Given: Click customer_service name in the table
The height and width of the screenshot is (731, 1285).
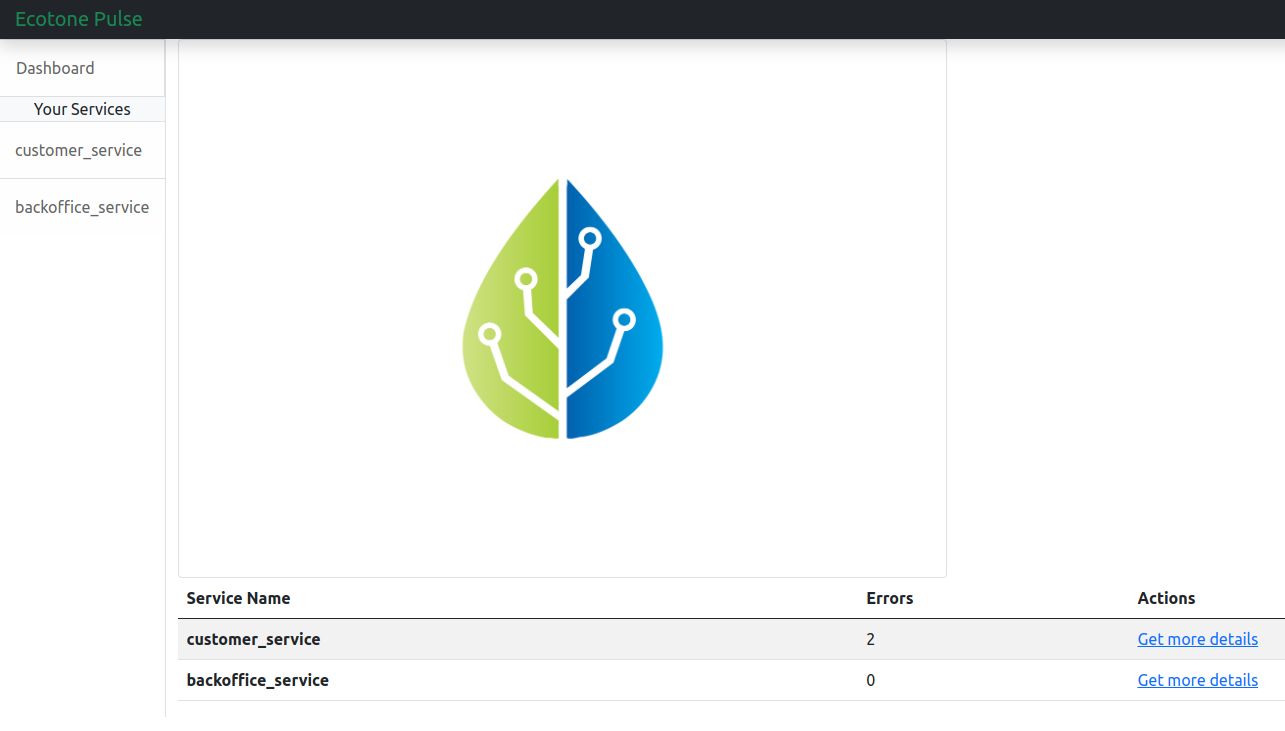Looking at the screenshot, I should pos(253,639).
